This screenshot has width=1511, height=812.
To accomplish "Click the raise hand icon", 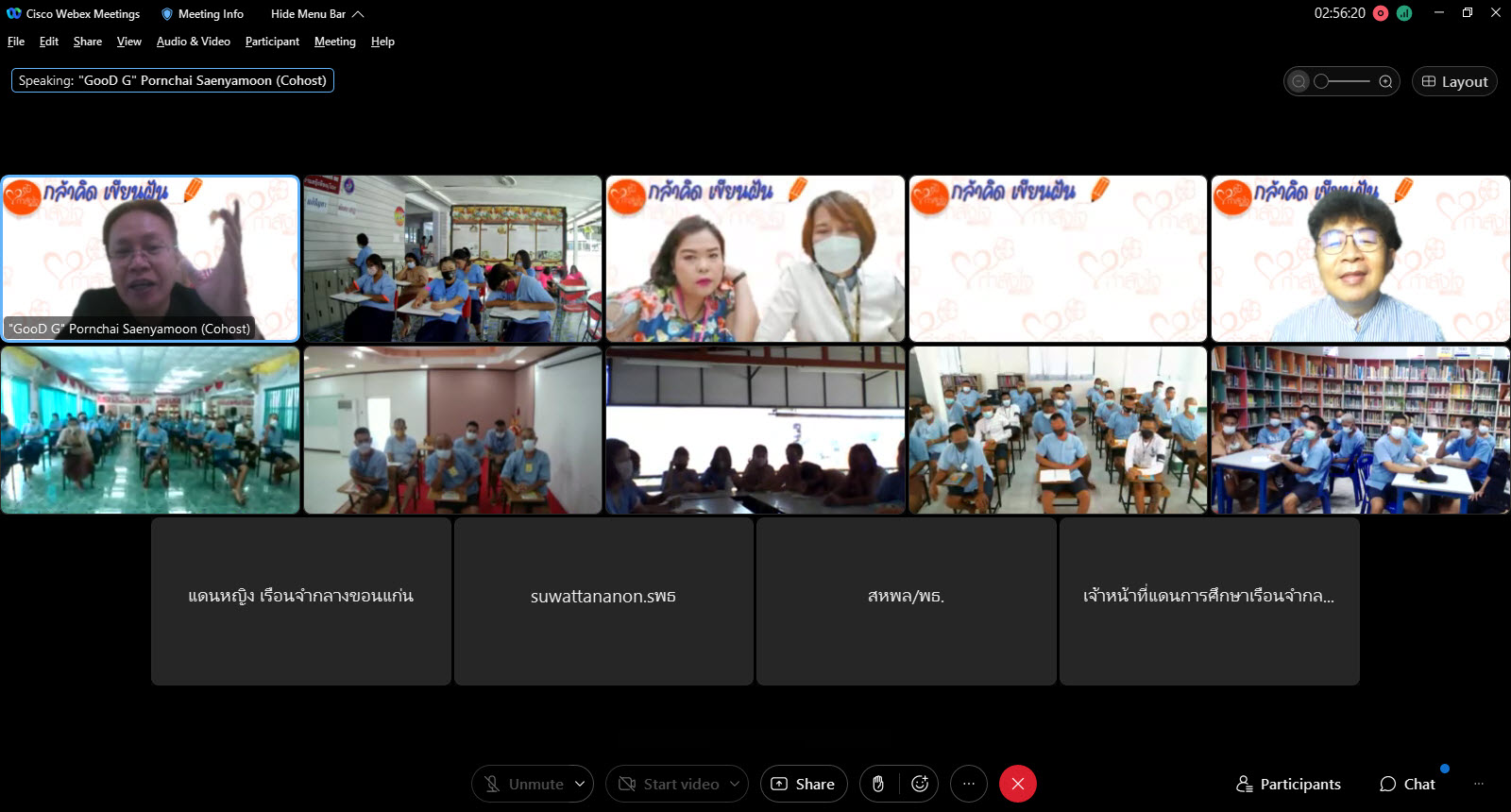I will [x=878, y=784].
